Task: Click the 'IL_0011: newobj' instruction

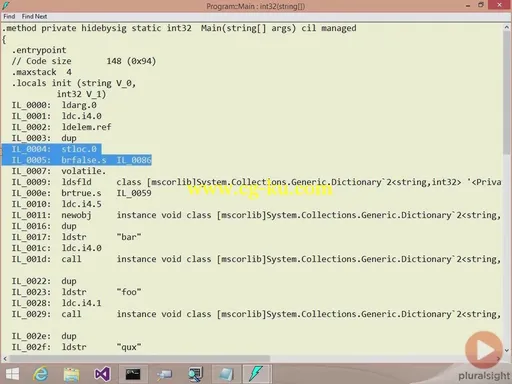Action: tap(51, 215)
